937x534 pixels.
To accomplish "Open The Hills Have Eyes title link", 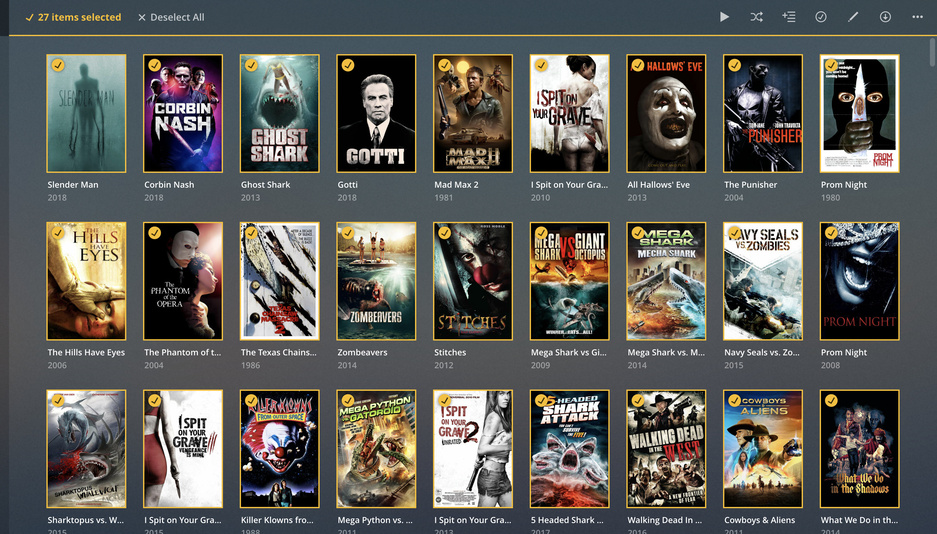I will tap(86, 352).
